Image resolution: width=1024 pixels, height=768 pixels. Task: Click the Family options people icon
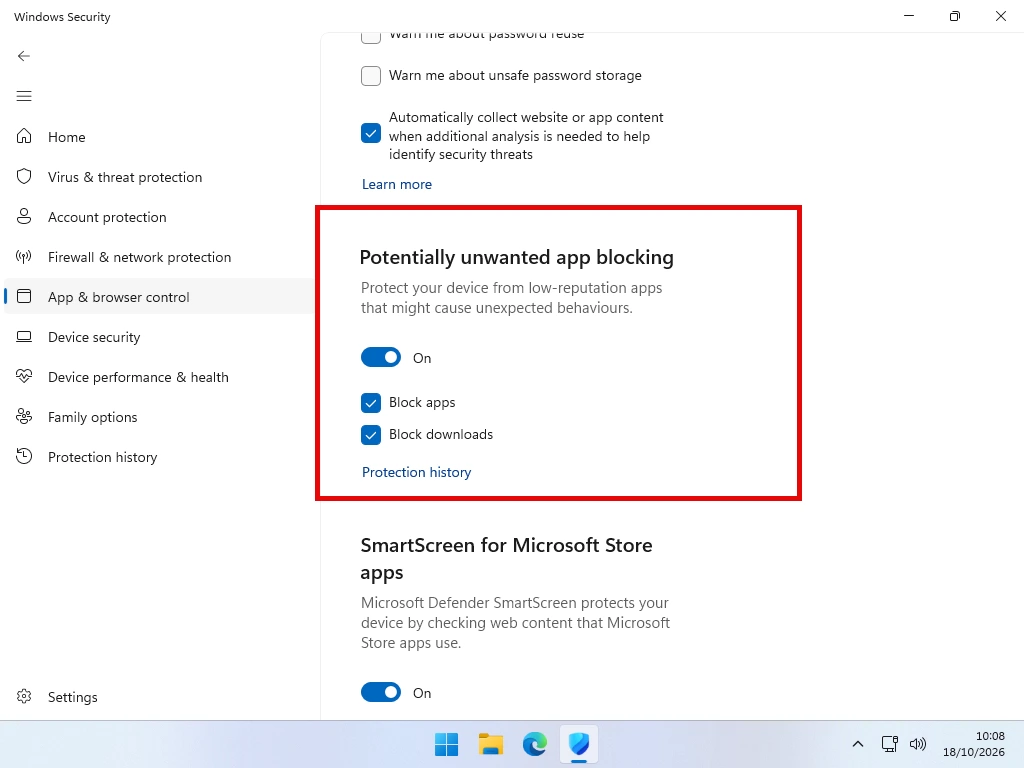[24, 416]
